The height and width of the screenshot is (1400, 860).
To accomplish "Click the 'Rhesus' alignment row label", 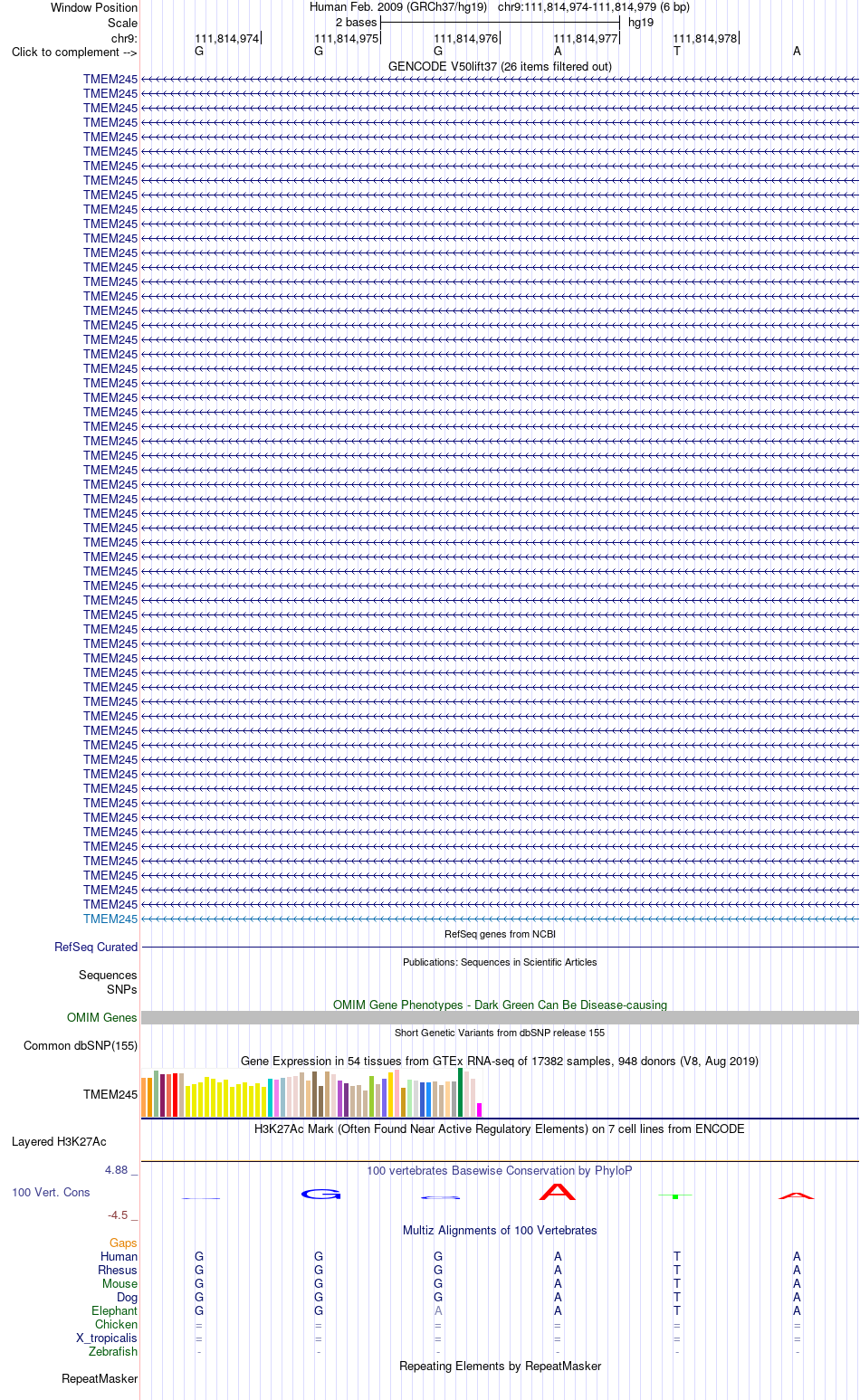I will pyautogui.click(x=118, y=1271).
